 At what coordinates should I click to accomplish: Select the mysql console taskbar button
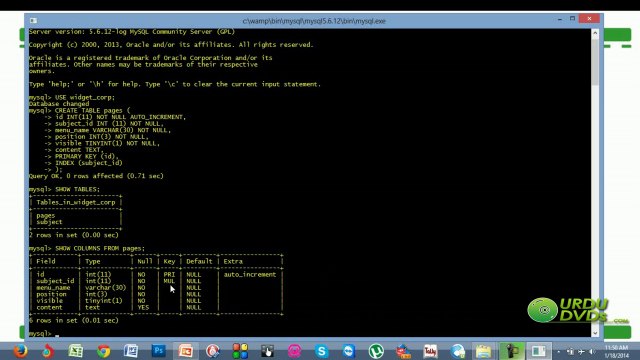539,351
